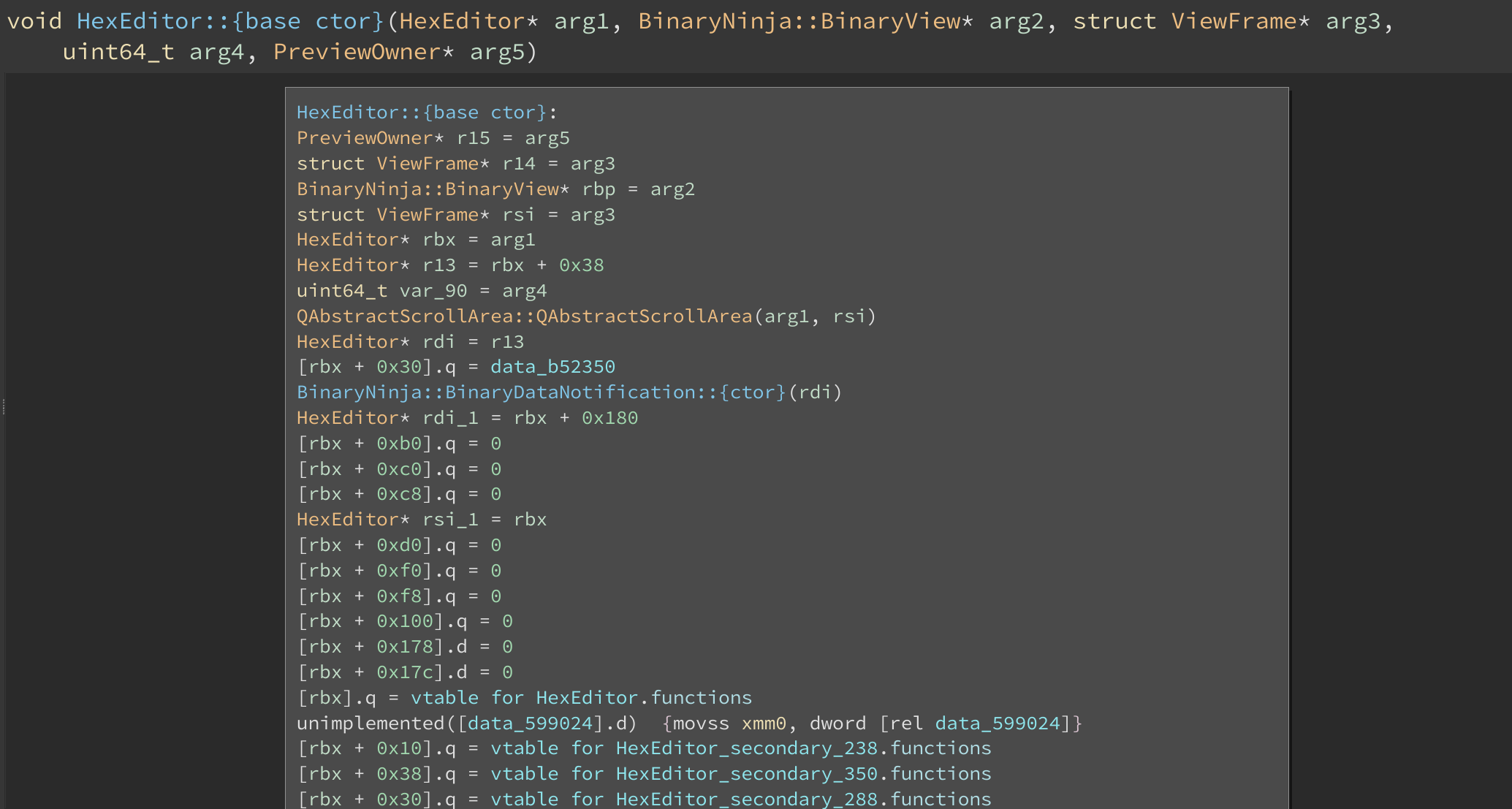Click arg5 parameter in function signature

click(496, 52)
